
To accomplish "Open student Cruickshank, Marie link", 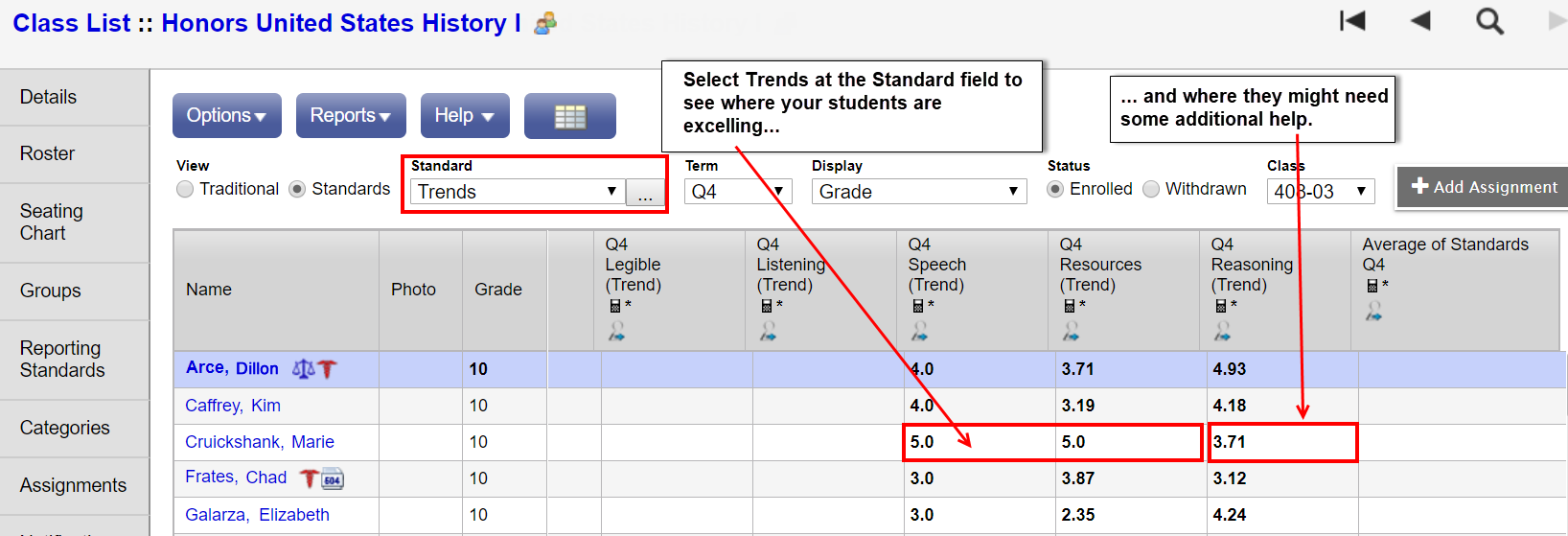I will (260, 442).
